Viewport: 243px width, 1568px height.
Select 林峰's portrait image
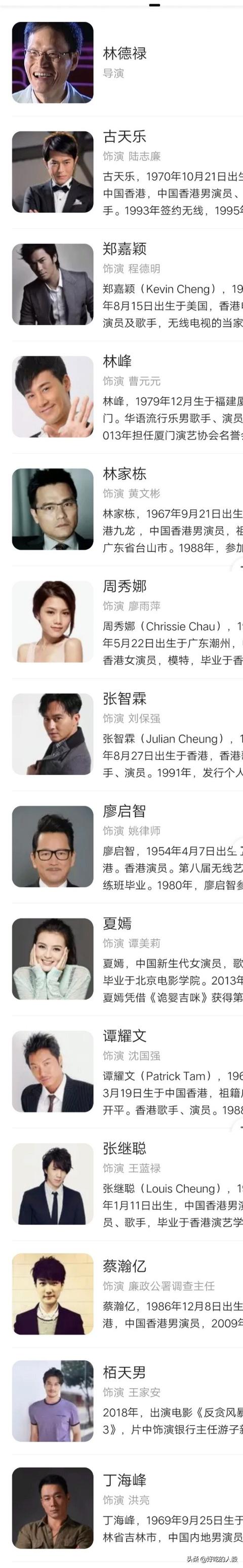(53, 397)
